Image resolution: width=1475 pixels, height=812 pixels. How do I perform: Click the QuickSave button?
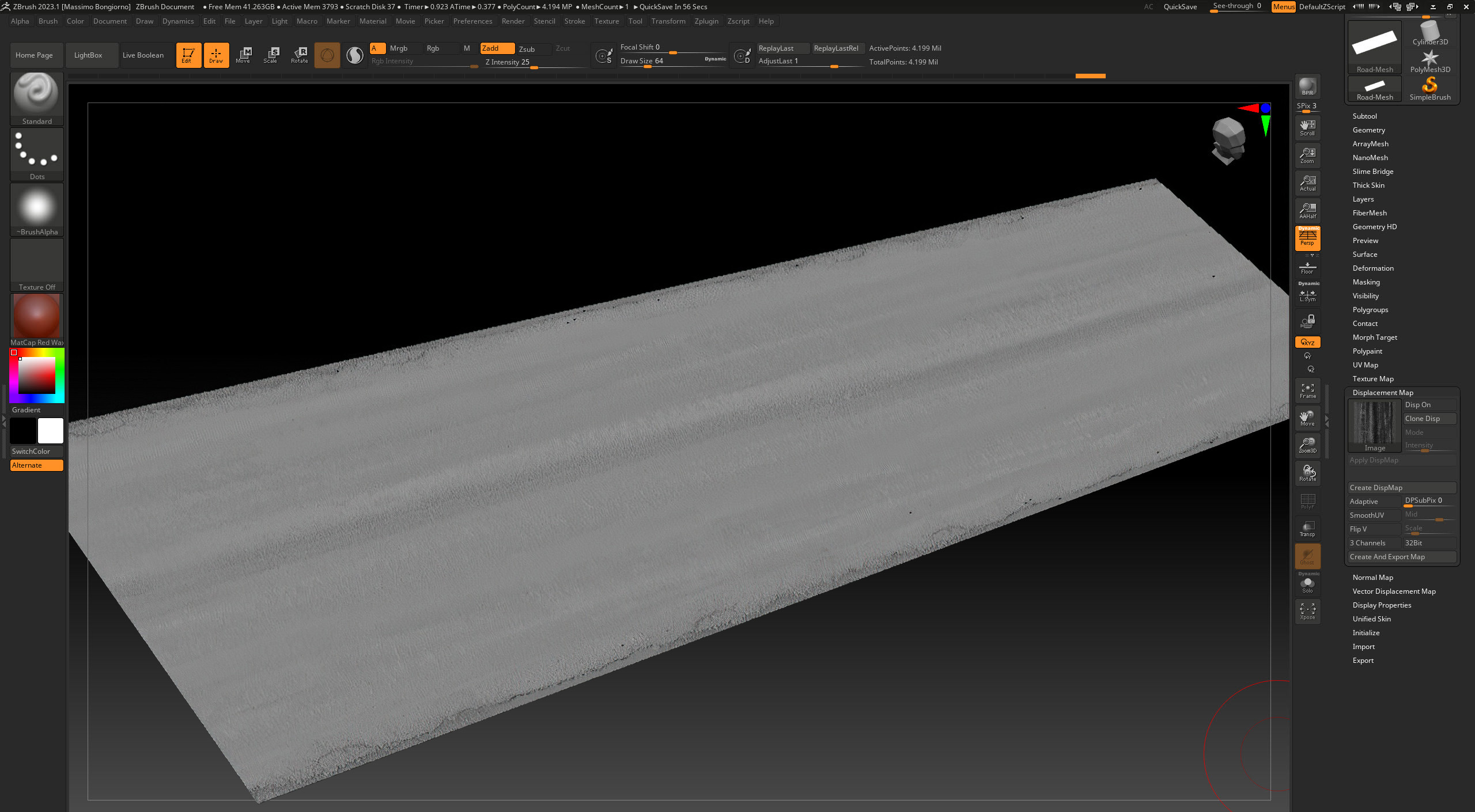1180,7
